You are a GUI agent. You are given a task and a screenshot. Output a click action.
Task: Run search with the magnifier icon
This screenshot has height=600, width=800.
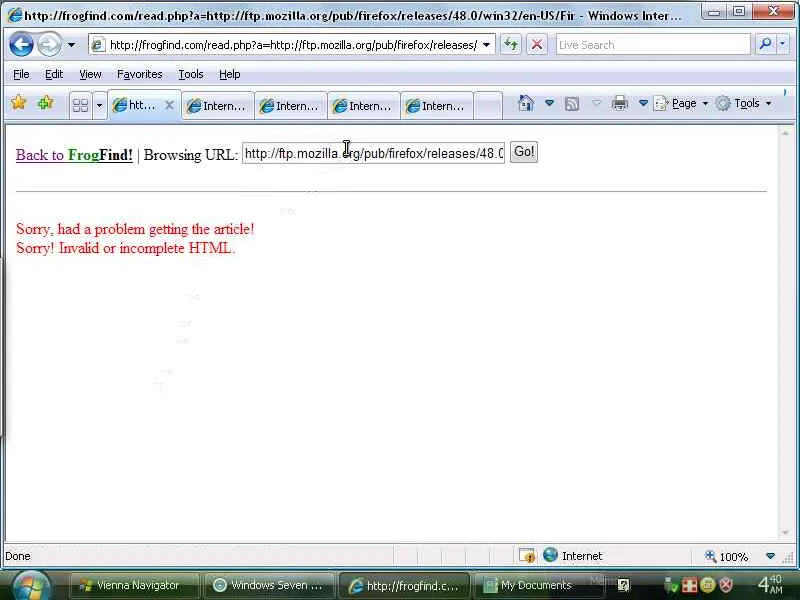(x=765, y=44)
